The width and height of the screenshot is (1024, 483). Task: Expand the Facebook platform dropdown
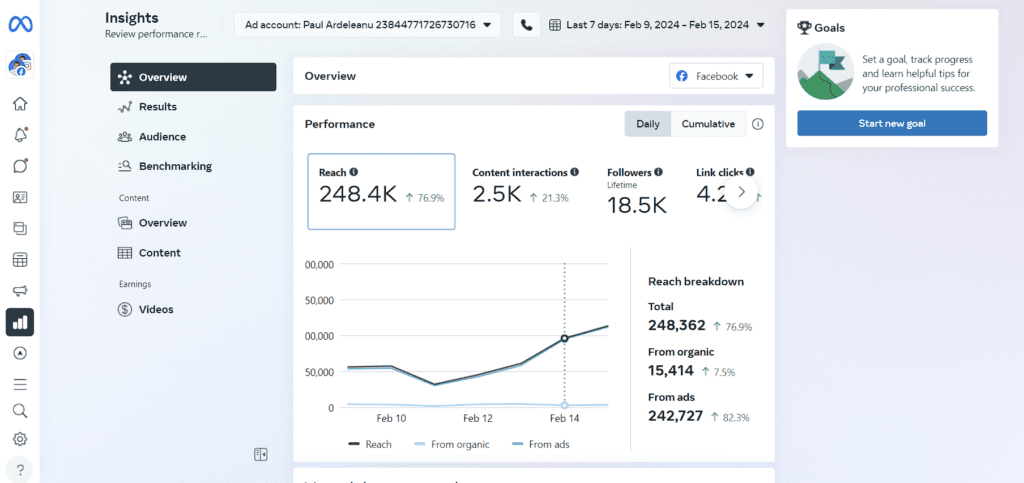click(x=716, y=76)
